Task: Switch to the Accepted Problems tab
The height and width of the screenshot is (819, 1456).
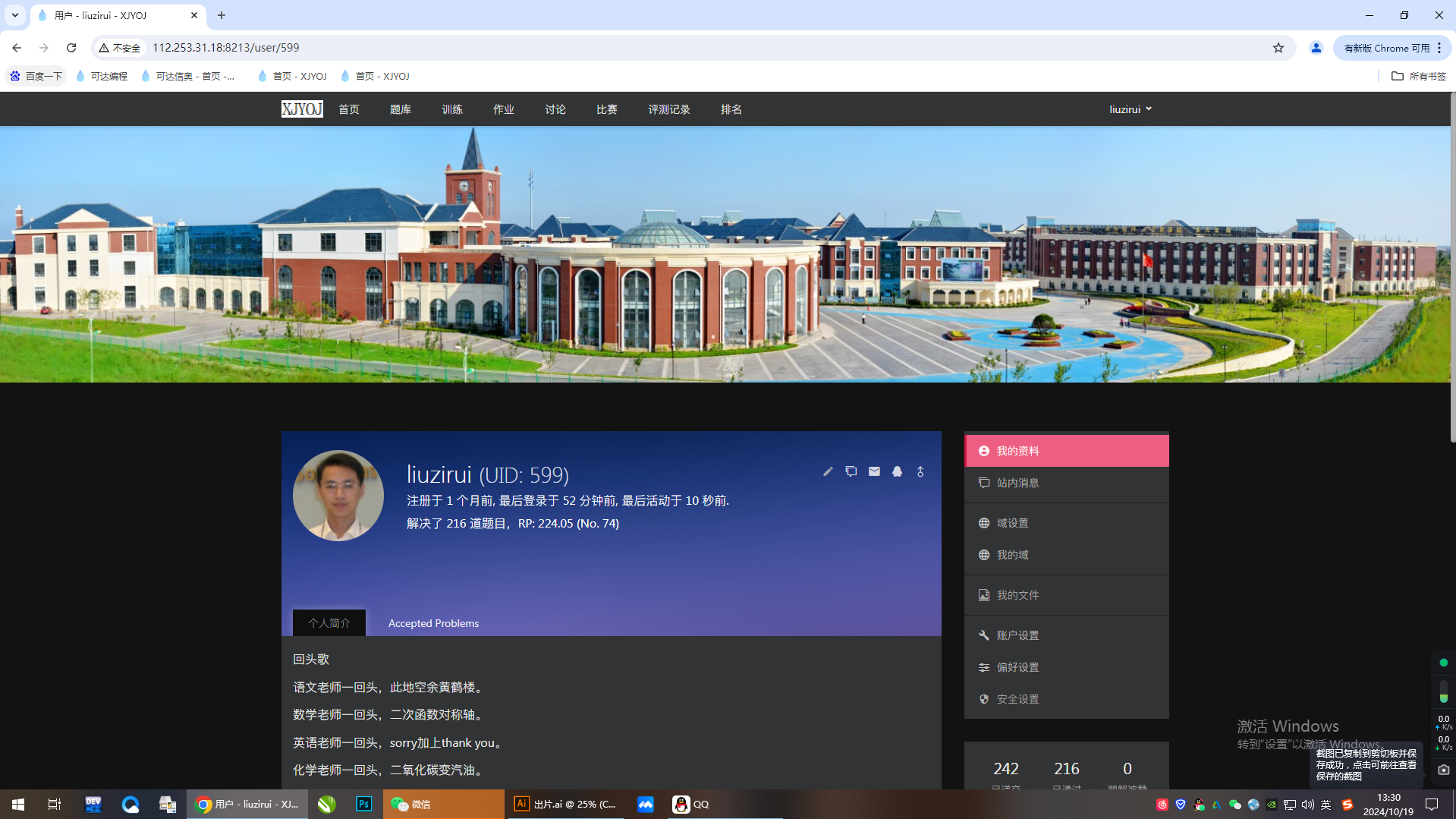Action: pos(434,623)
